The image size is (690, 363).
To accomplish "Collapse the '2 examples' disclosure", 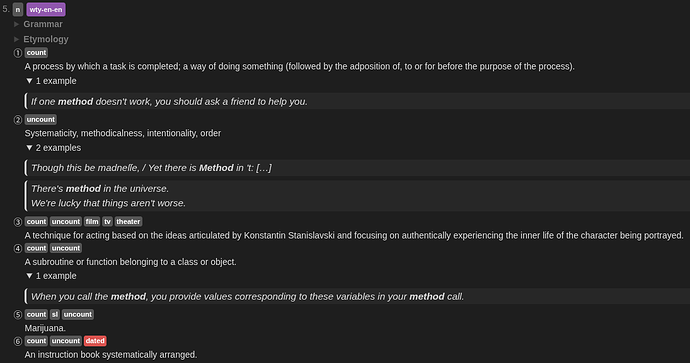I will (x=54, y=148).
